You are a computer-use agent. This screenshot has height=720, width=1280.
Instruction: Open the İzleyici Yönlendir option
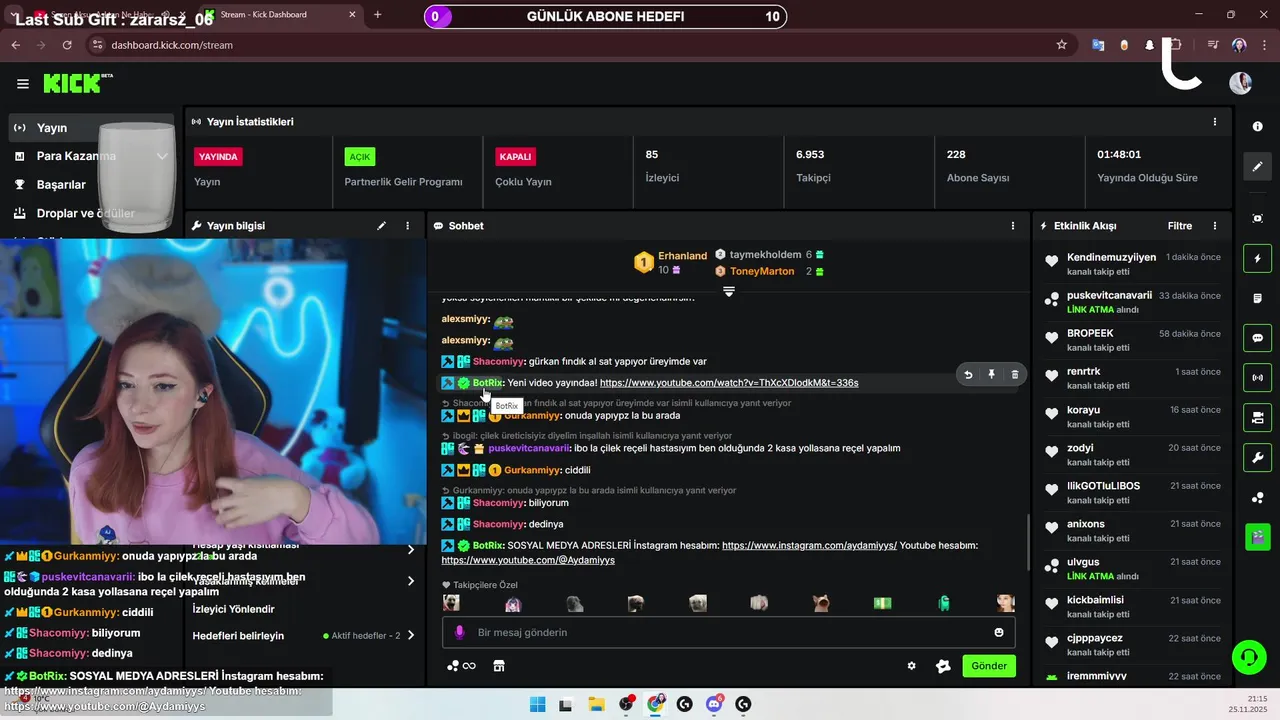pyautogui.click(x=233, y=609)
